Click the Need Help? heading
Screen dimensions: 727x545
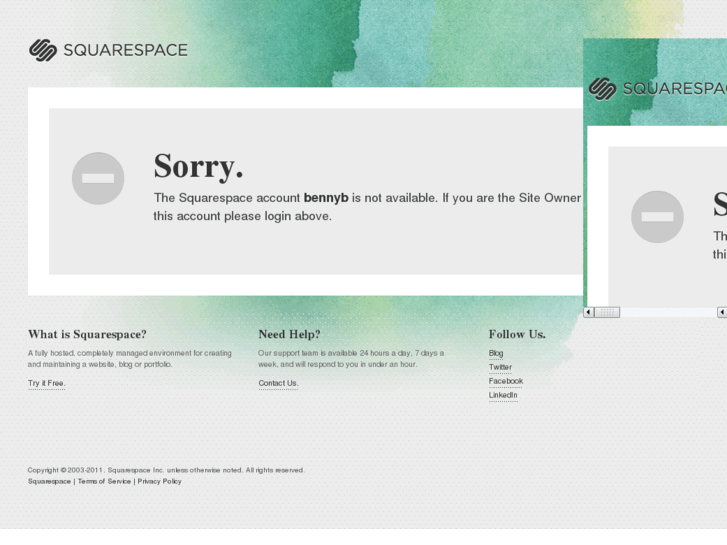289,334
